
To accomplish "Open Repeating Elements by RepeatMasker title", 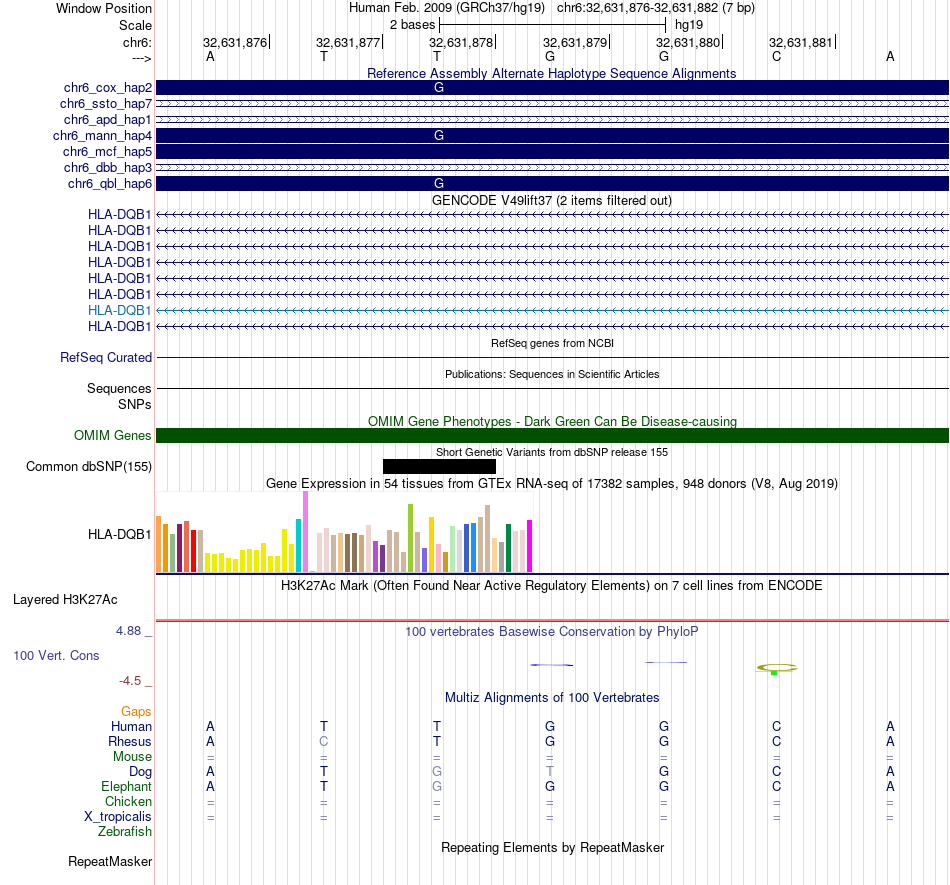I will (x=552, y=848).
